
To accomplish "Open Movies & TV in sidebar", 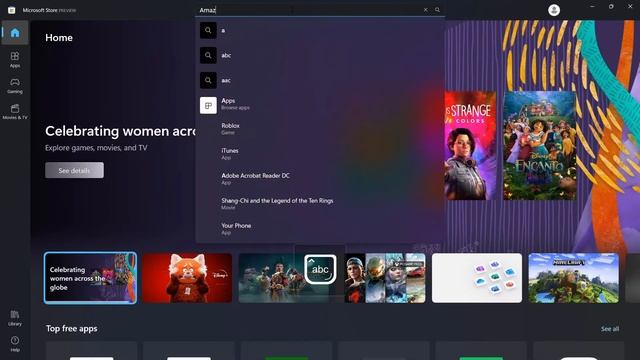I will pos(15,112).
